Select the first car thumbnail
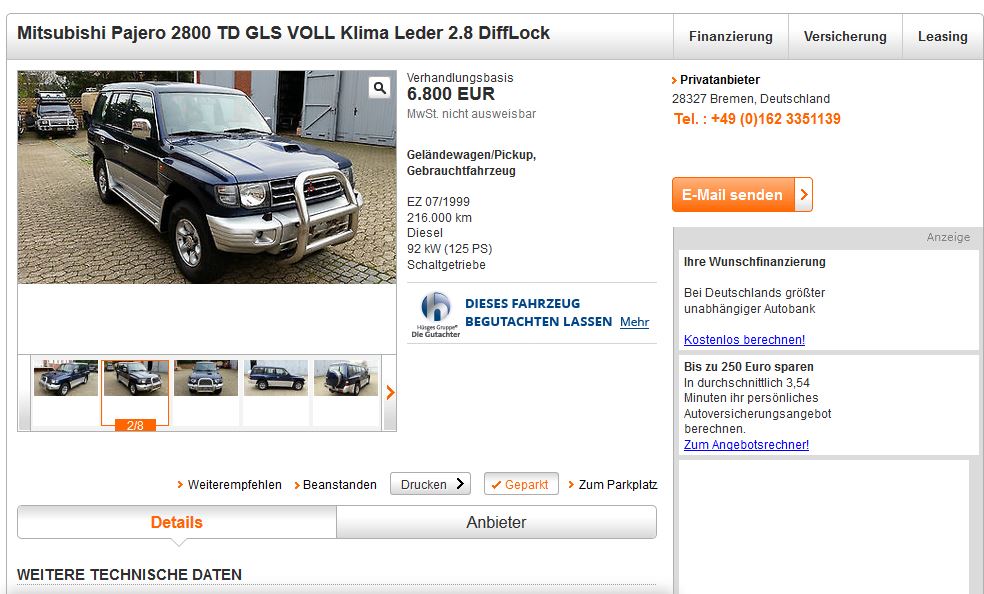Image resolution: width=984 pixels, height=594 pixels. (x=66, y=378)
